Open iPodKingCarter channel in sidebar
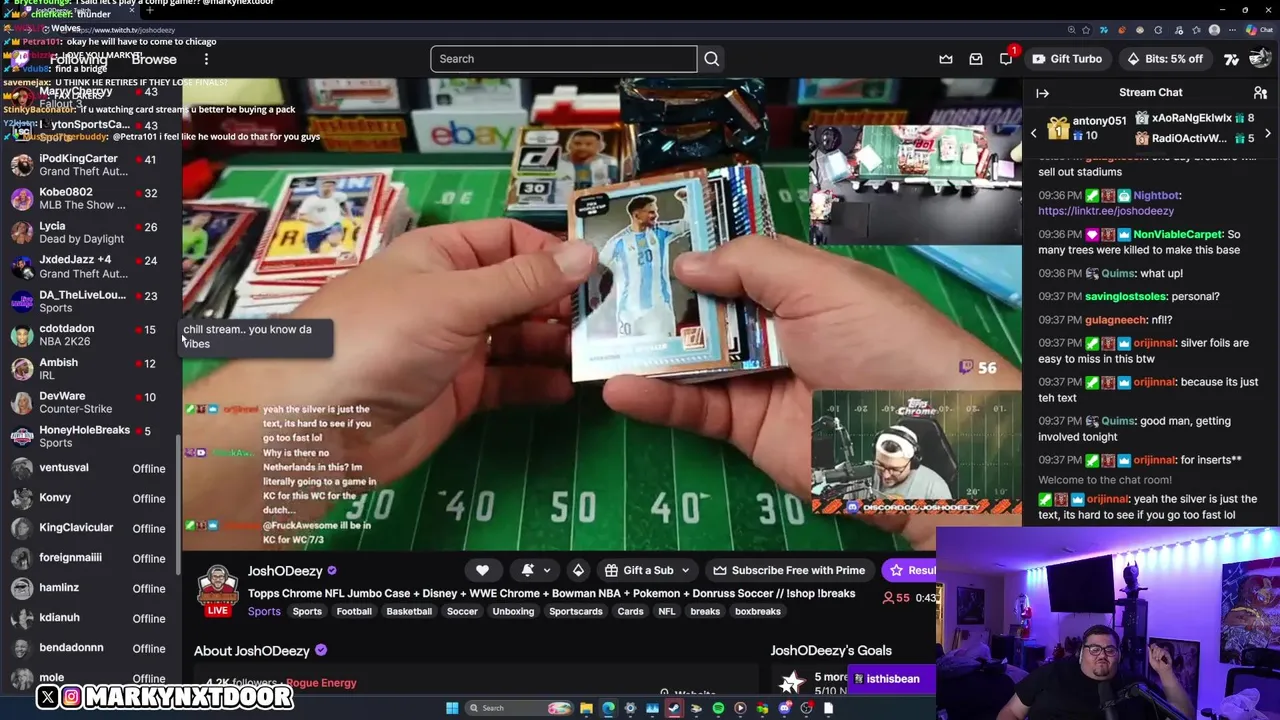Viewport: 1280px width, 720px height. pos(88,165)
